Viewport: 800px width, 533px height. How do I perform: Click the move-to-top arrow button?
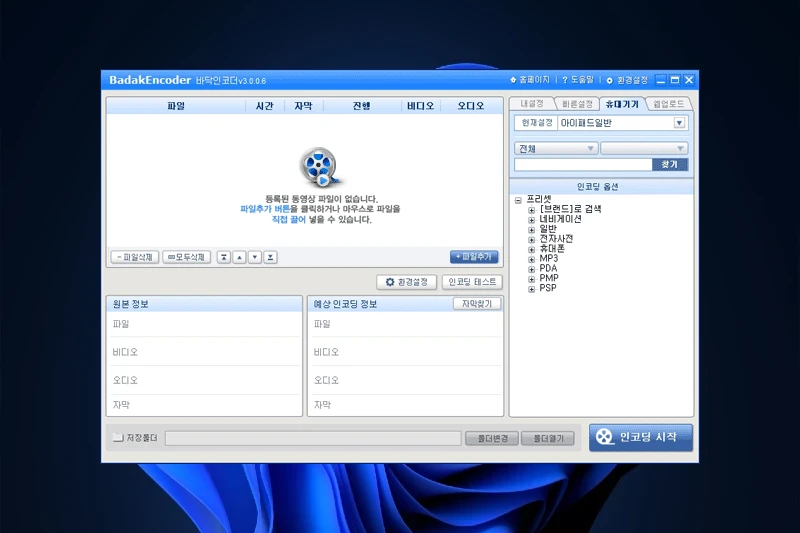tap(224, 257)
